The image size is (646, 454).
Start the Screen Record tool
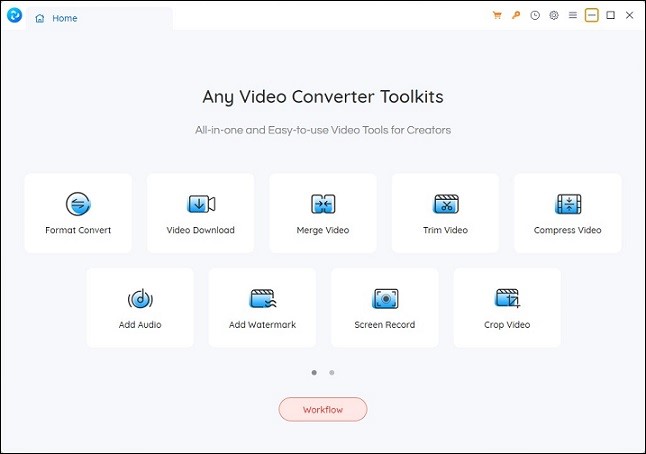pyautogui.click(x=385, y=308)
